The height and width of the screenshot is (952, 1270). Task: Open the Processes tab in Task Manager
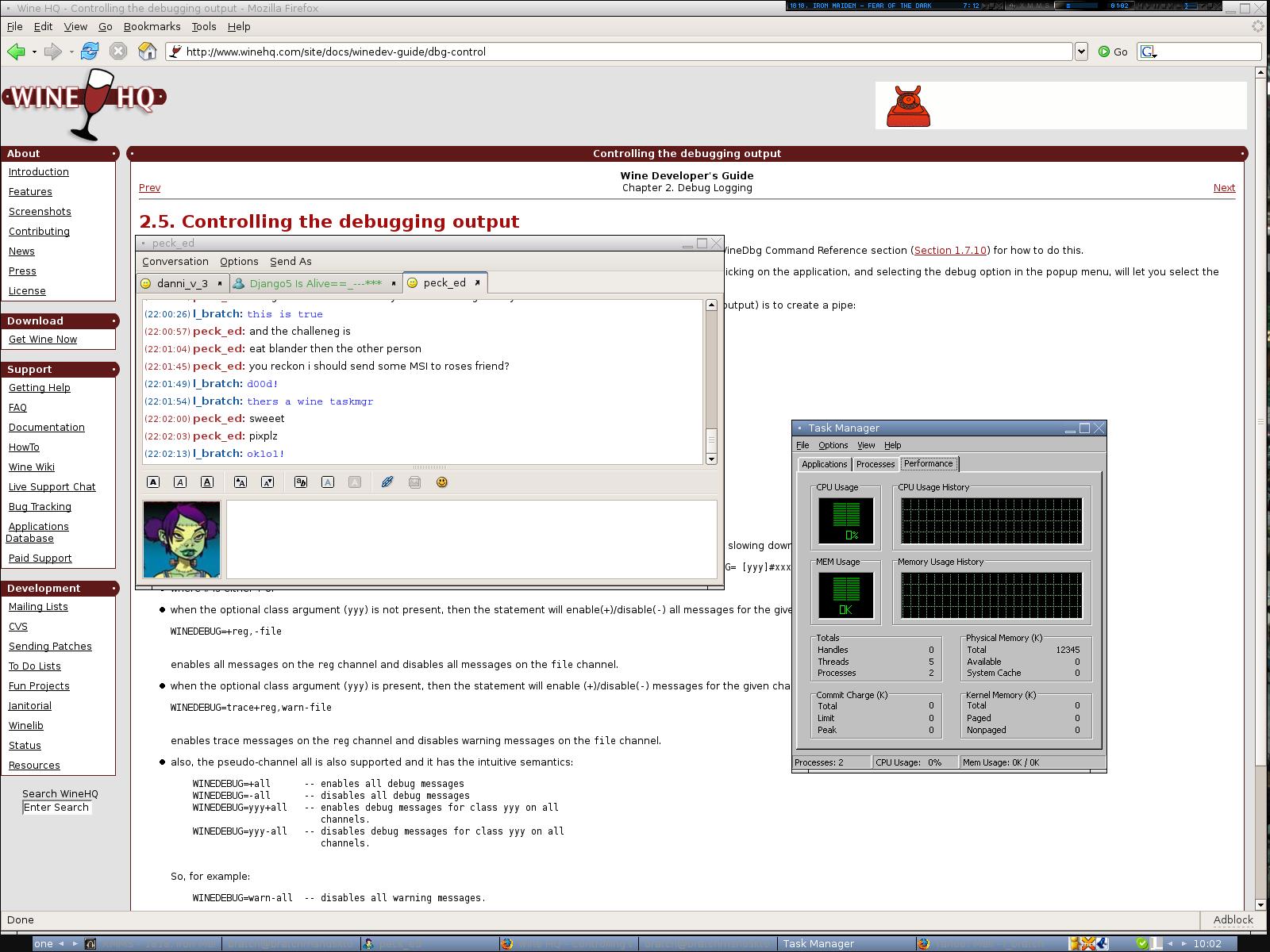pos(876,464)
